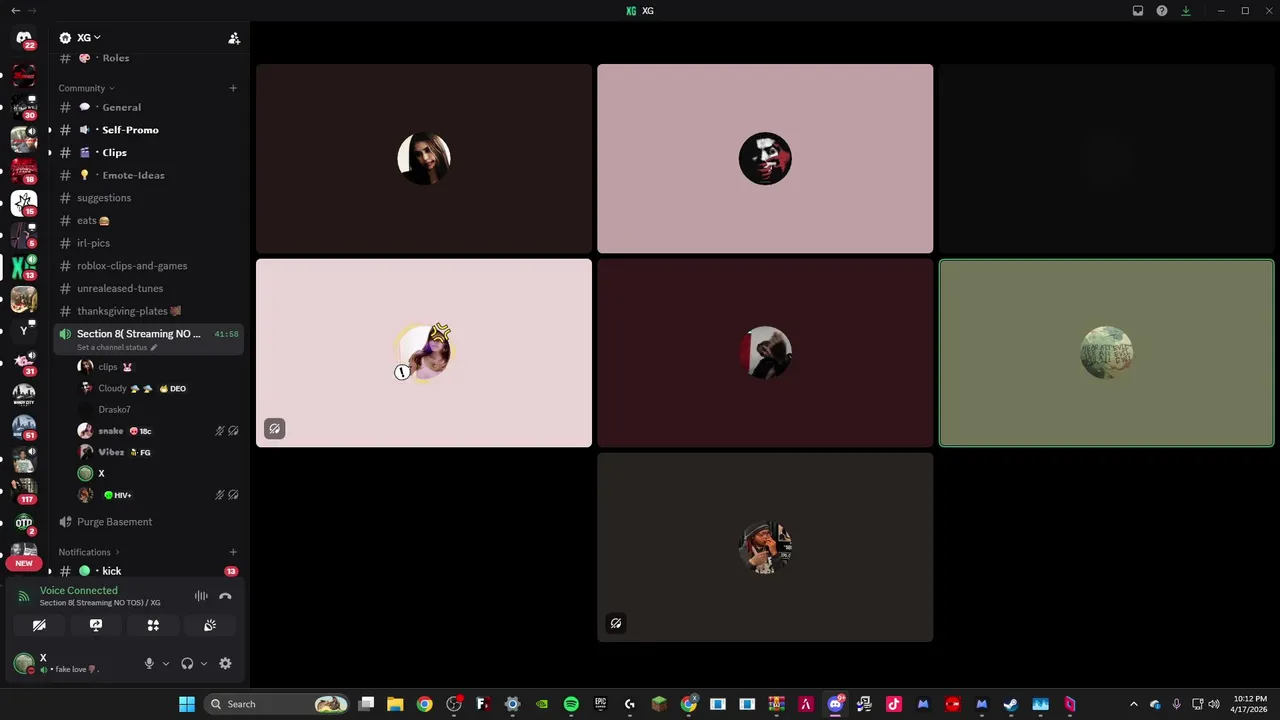This screenshot has height=720, width=1280.
Task: Click the invite people icon beside XG
Action: pyautogui.click(x=233, y=38)
